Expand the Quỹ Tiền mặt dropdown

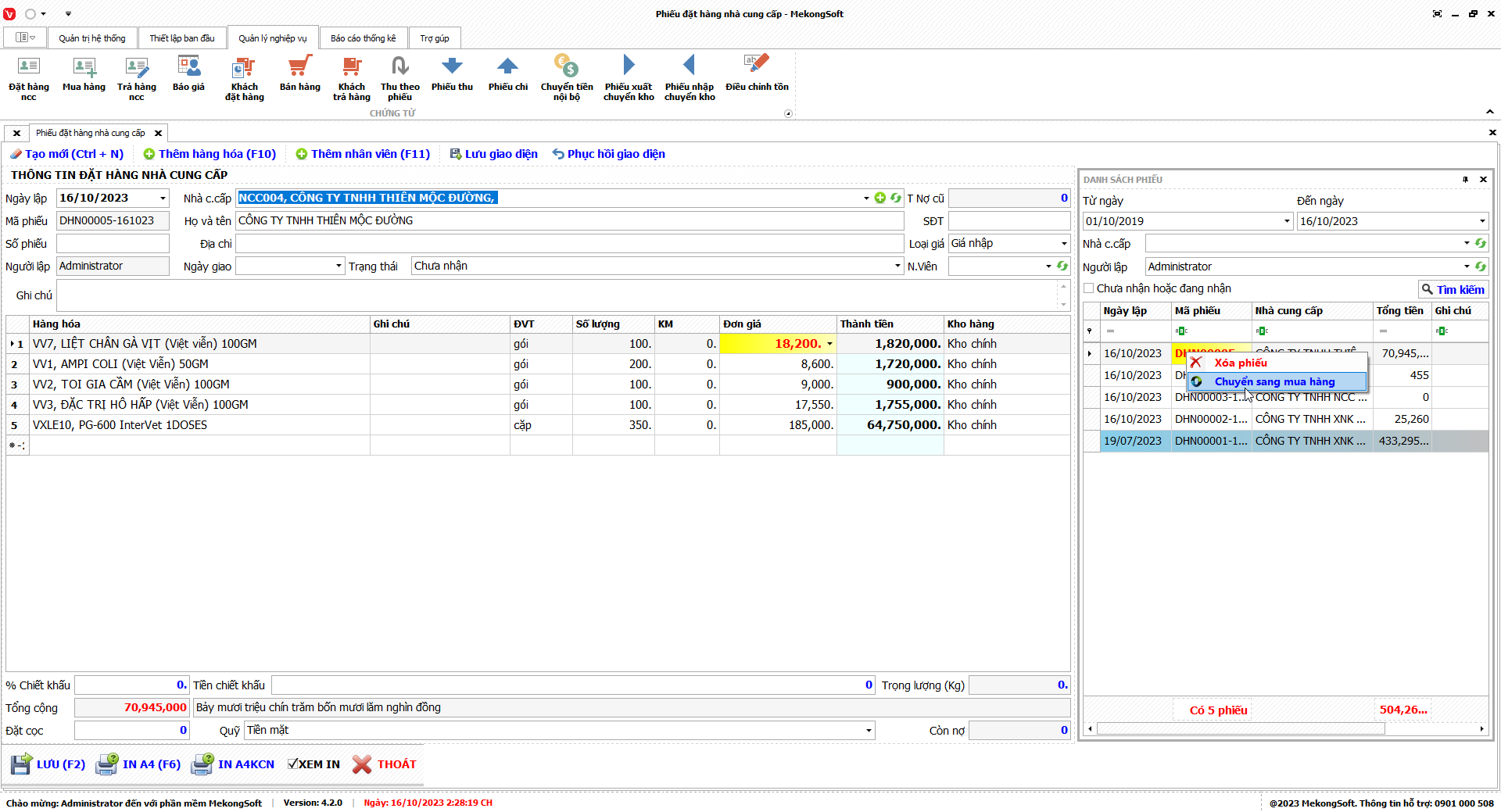pyautogui.click(x=869, y=731)
